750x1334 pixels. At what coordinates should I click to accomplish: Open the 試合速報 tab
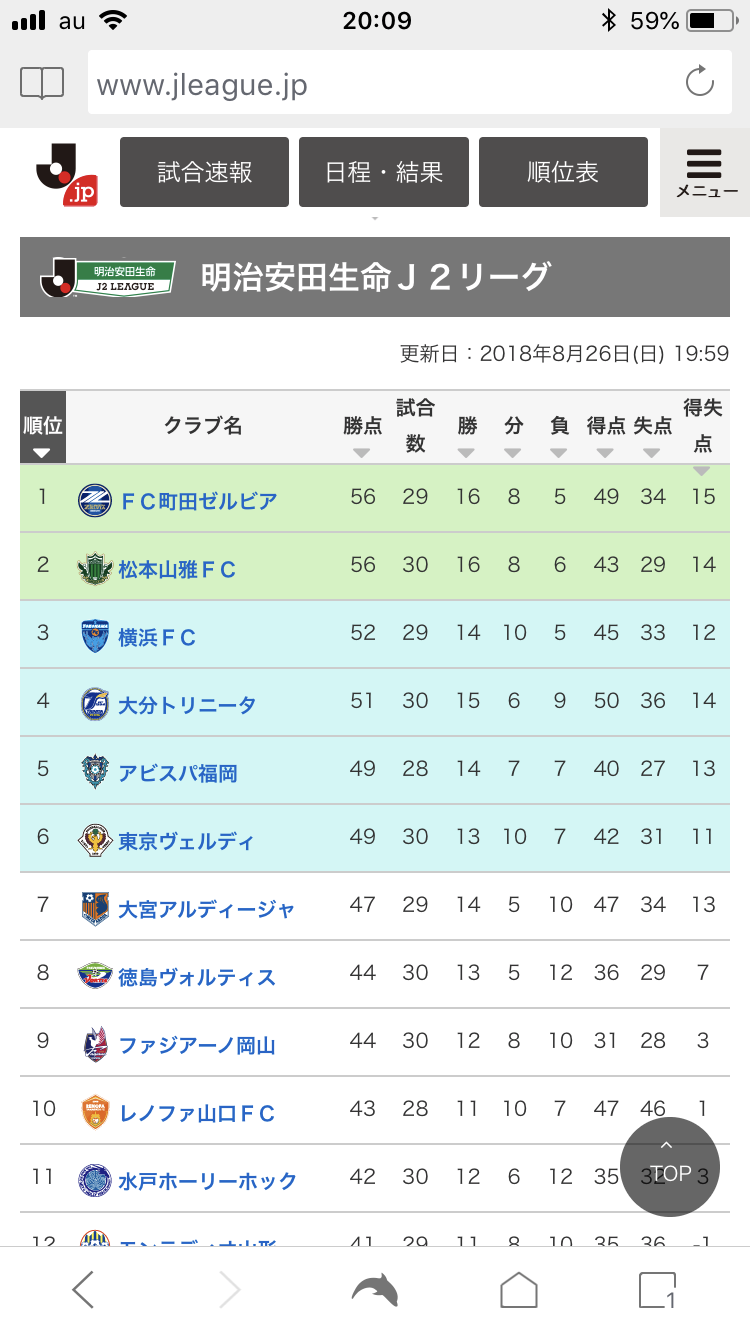[x=204, y=172]
